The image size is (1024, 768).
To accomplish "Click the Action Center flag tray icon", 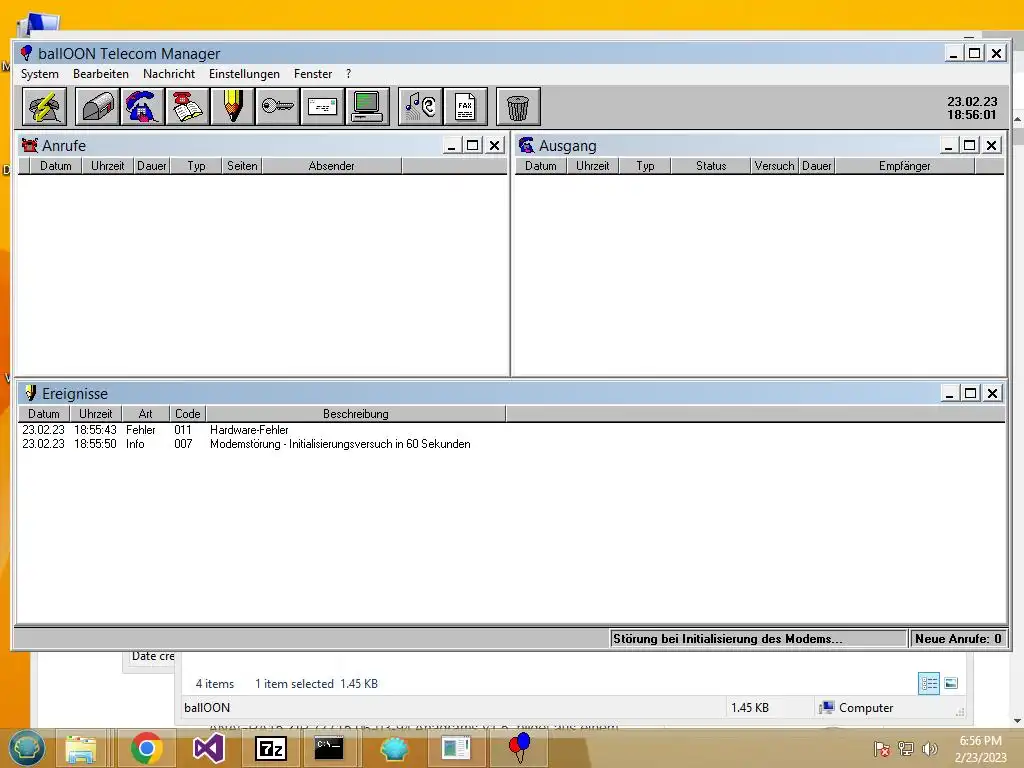I will pyautogui.click(x=882, y=749).
